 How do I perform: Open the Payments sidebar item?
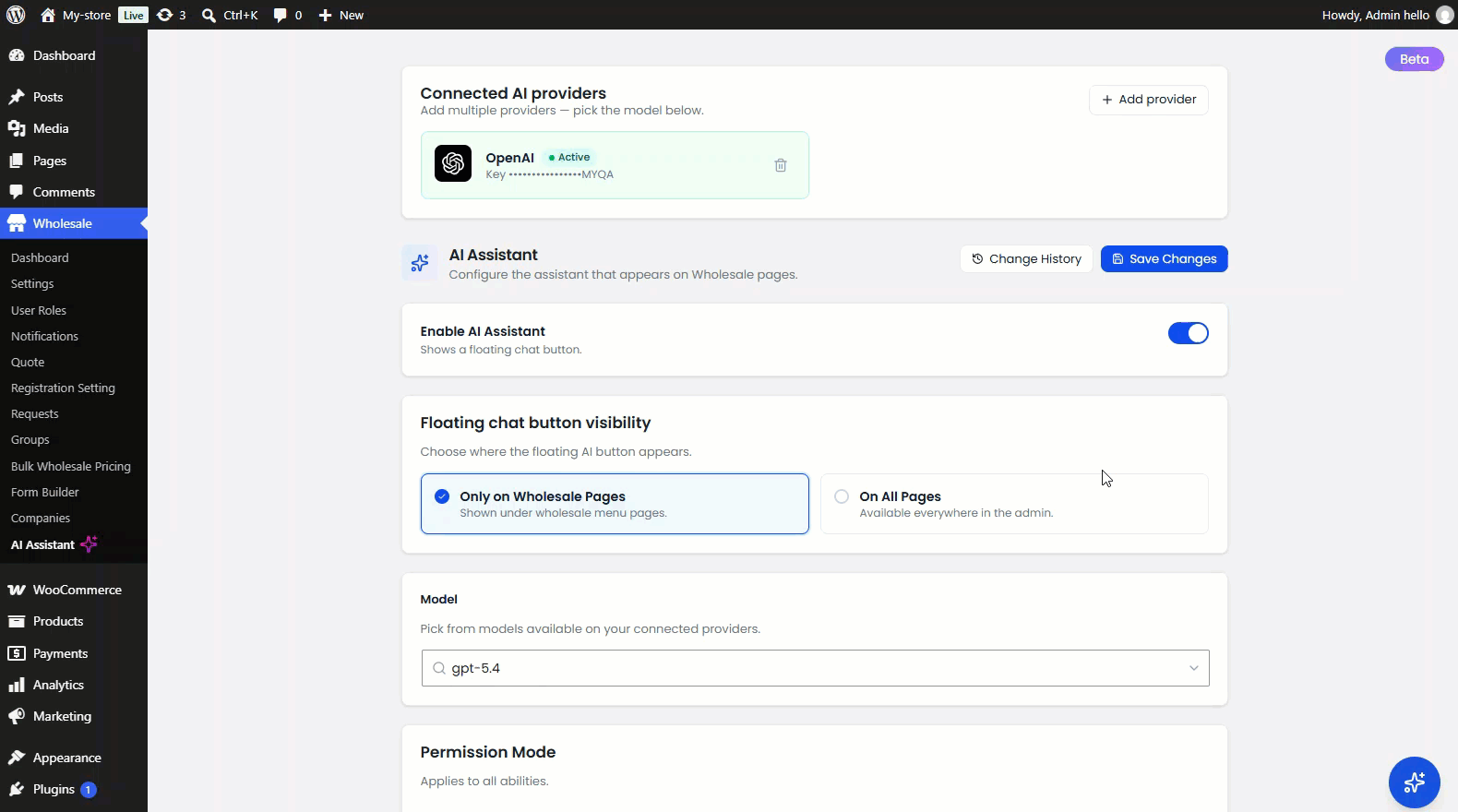60,653
